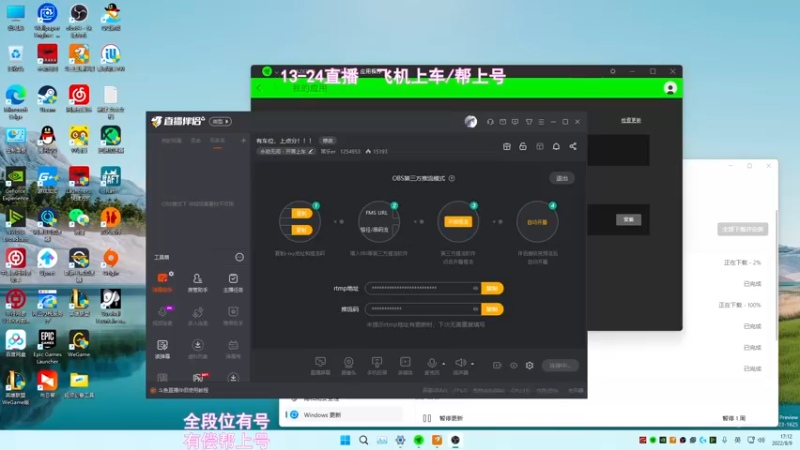Select the underlined third scene tab

(x=217, y=141)
